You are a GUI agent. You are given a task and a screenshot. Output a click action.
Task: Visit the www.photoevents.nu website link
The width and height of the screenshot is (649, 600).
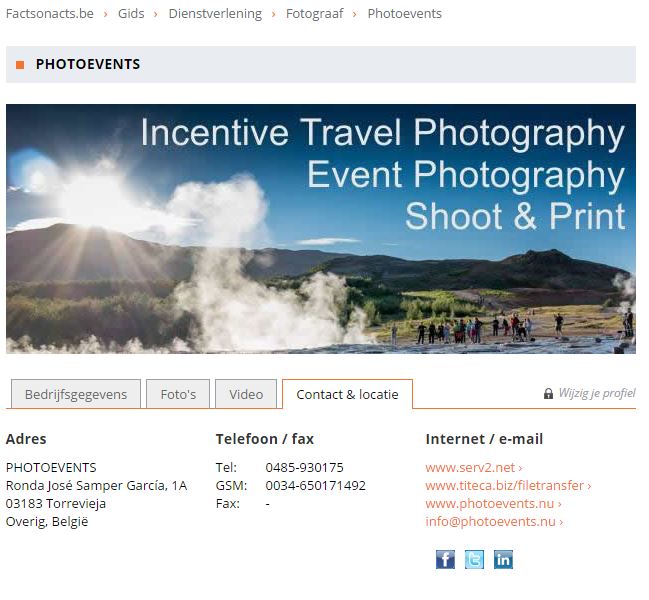click(493, 503)
